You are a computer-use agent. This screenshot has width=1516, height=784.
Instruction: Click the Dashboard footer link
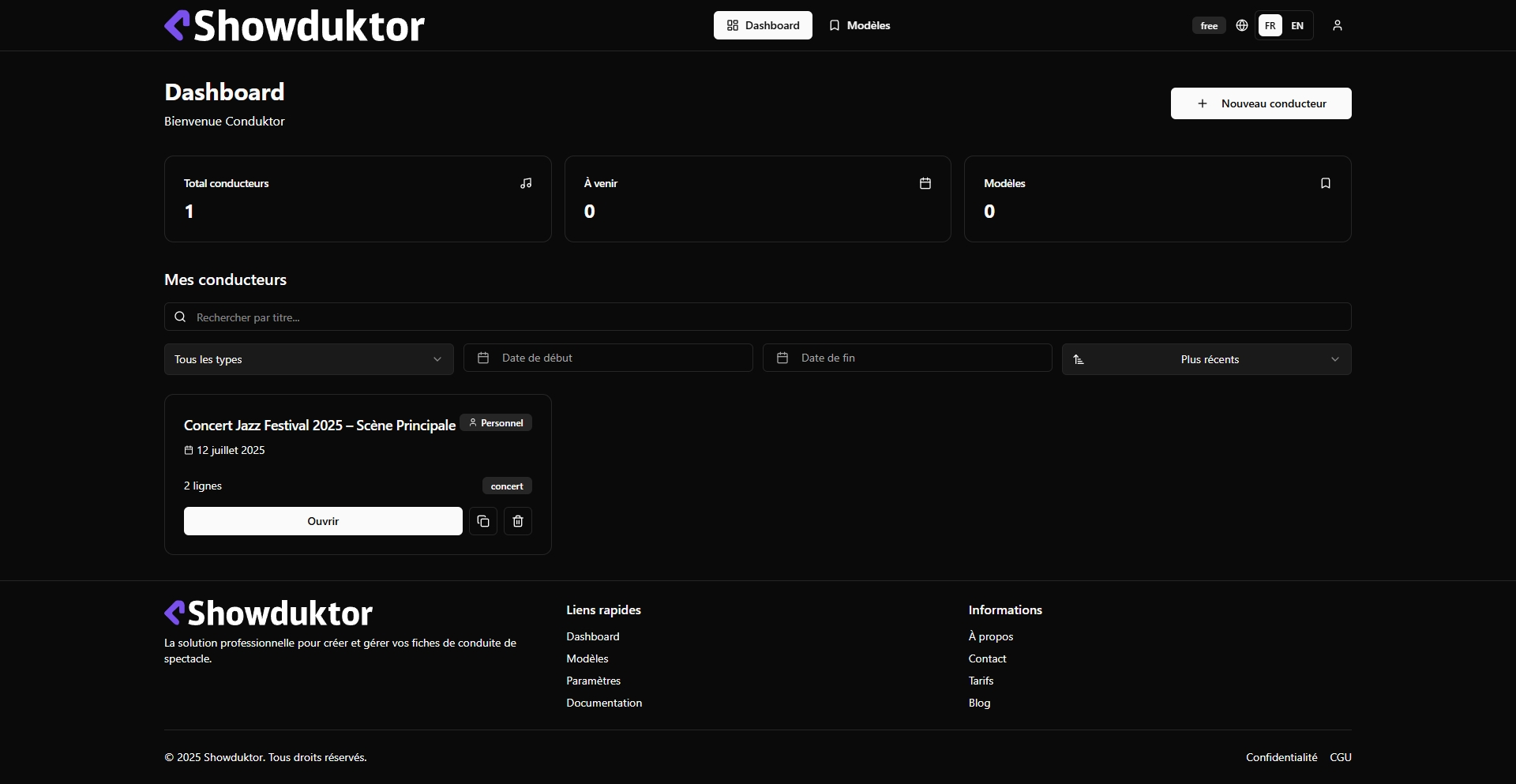click(x=593, y=636)
